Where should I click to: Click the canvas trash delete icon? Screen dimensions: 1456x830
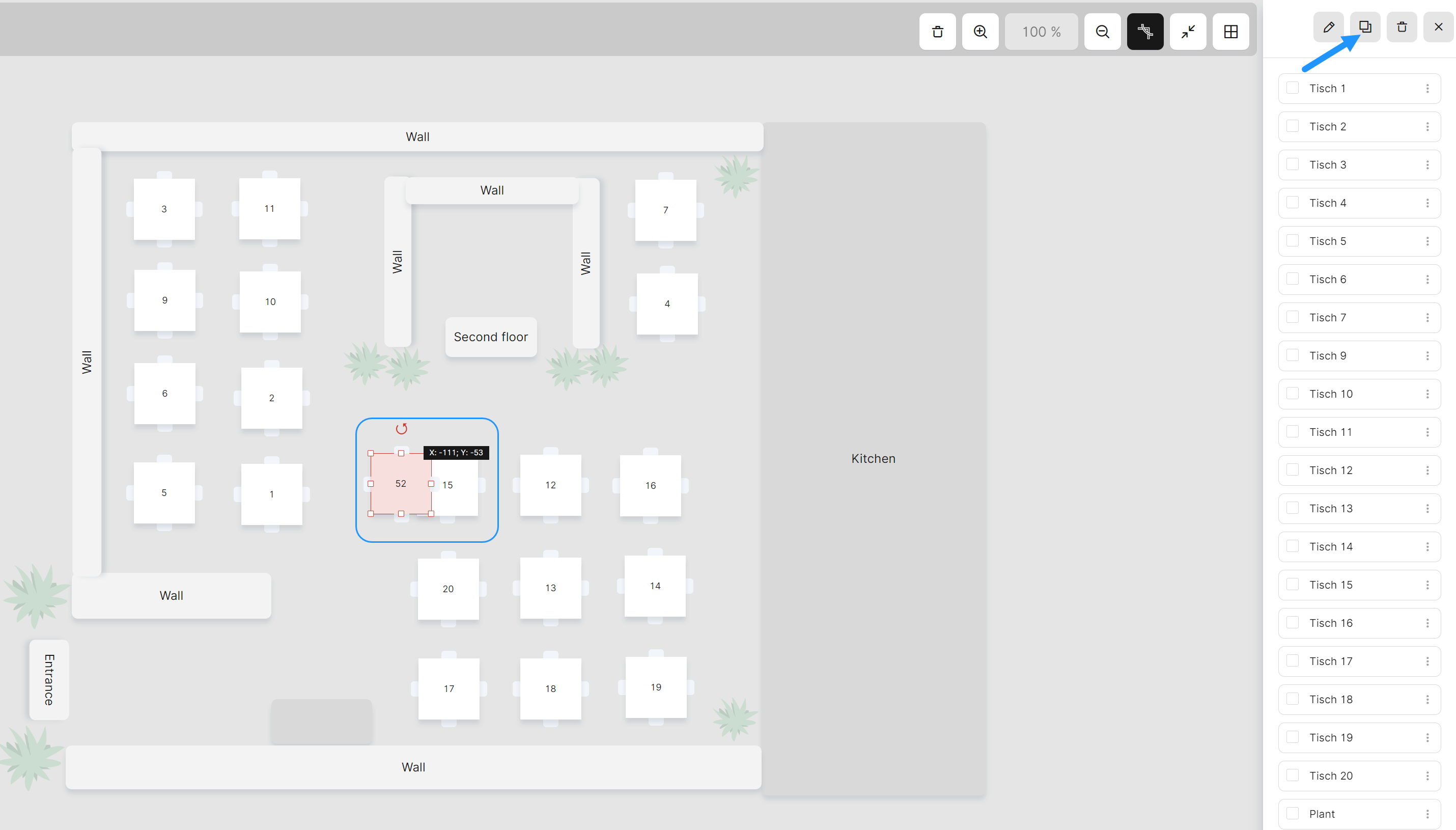[937, 32]
